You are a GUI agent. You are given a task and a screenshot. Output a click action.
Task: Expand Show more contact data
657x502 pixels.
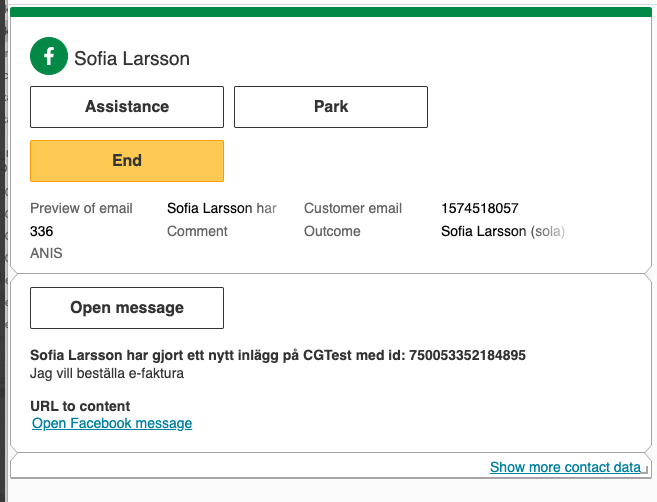pyautogui.click(x=565, y=467)
